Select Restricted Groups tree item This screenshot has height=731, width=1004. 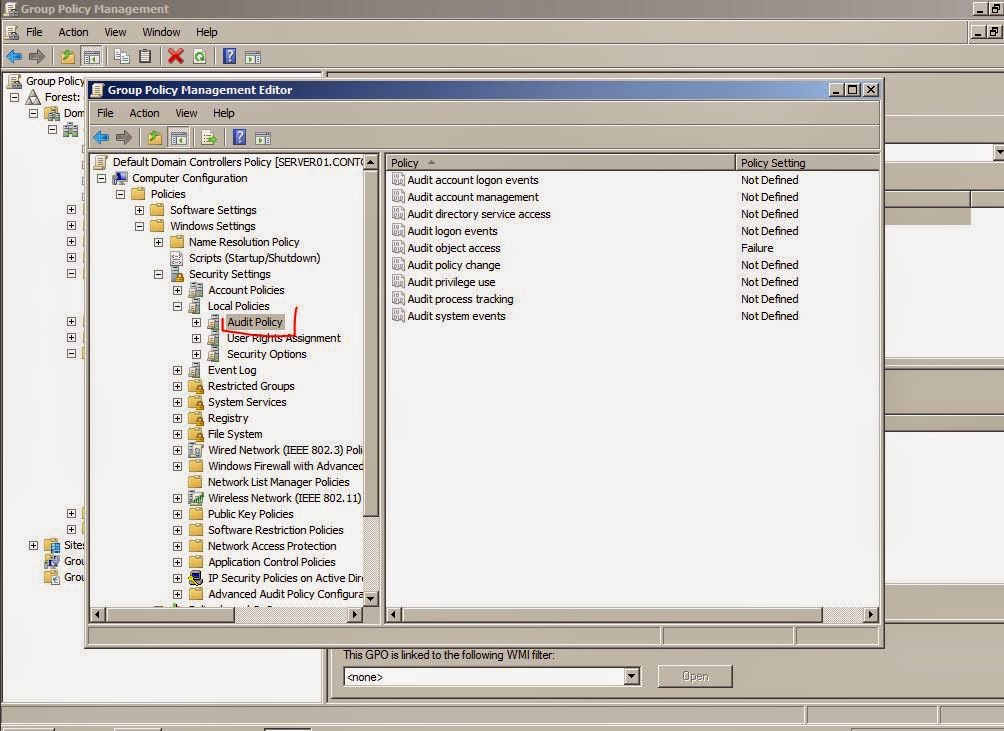(x=251, y=386)
